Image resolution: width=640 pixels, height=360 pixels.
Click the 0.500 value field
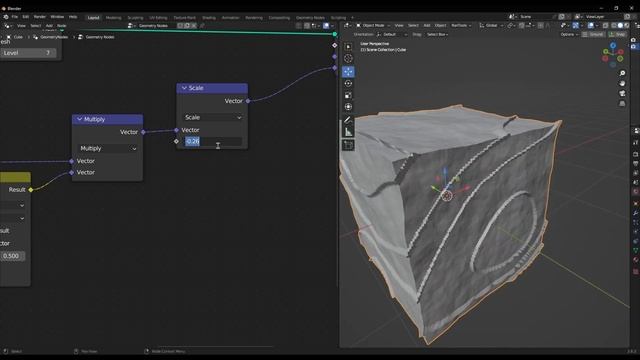pyautogui.click(x=12, y=256)
